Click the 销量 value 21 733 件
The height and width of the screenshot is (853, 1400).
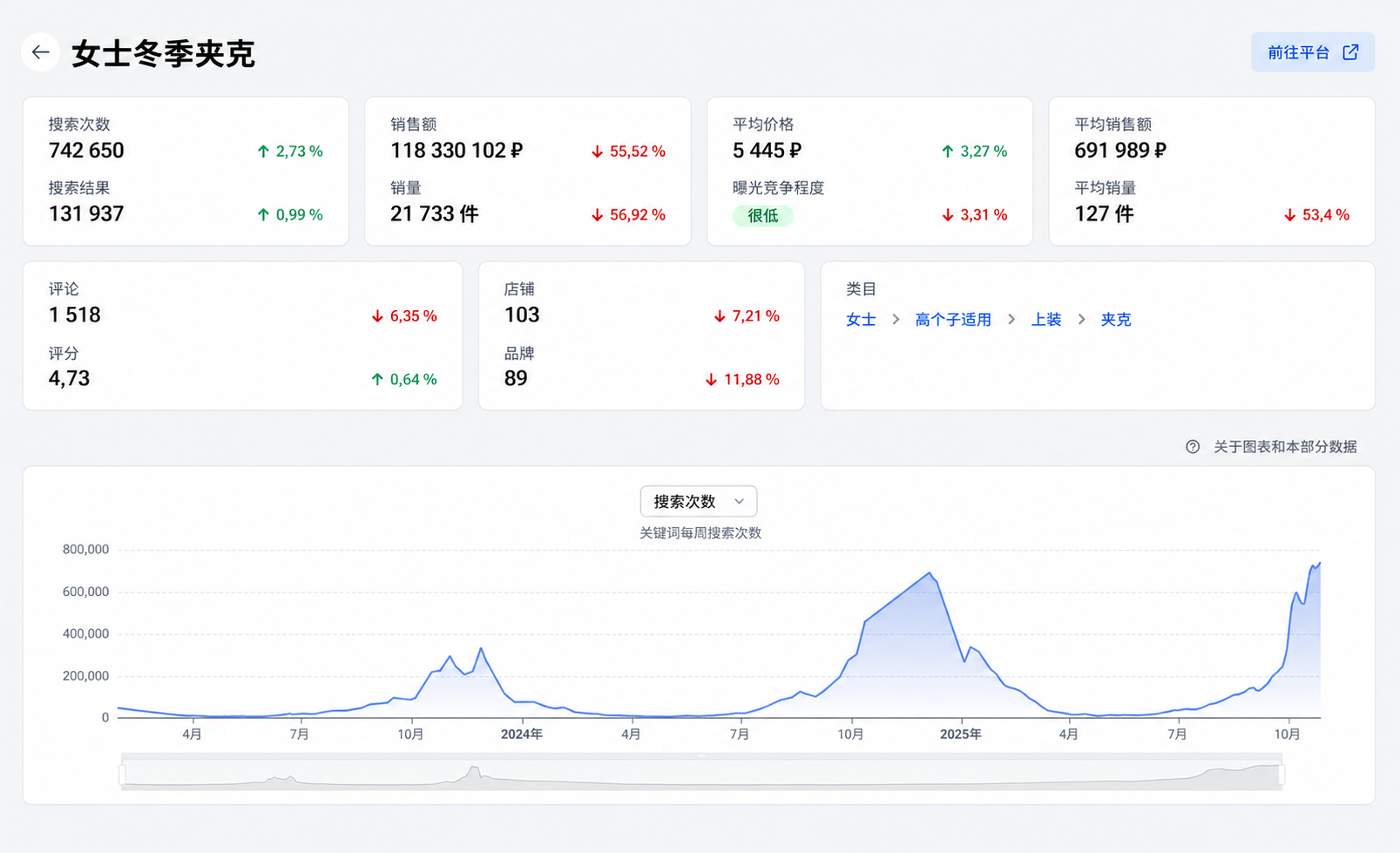[434, 214]
